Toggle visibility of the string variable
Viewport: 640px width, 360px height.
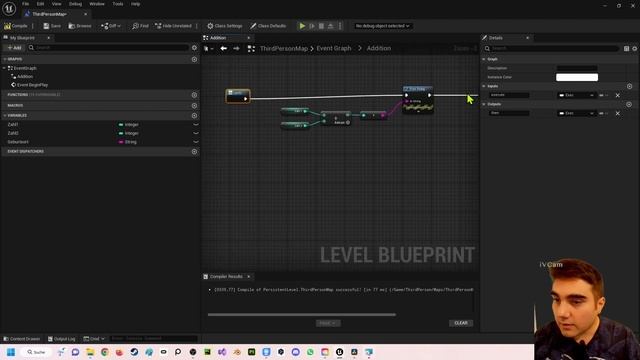click(x=196, y=142)
